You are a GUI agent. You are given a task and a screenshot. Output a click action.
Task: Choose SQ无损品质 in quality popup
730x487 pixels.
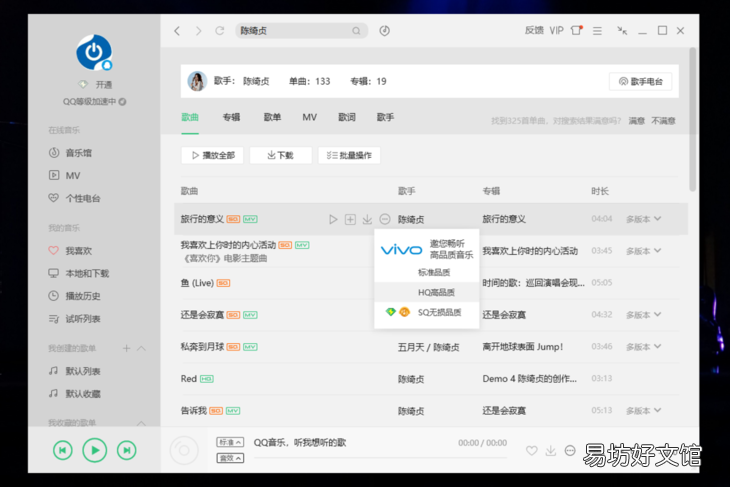pos(427,312)
